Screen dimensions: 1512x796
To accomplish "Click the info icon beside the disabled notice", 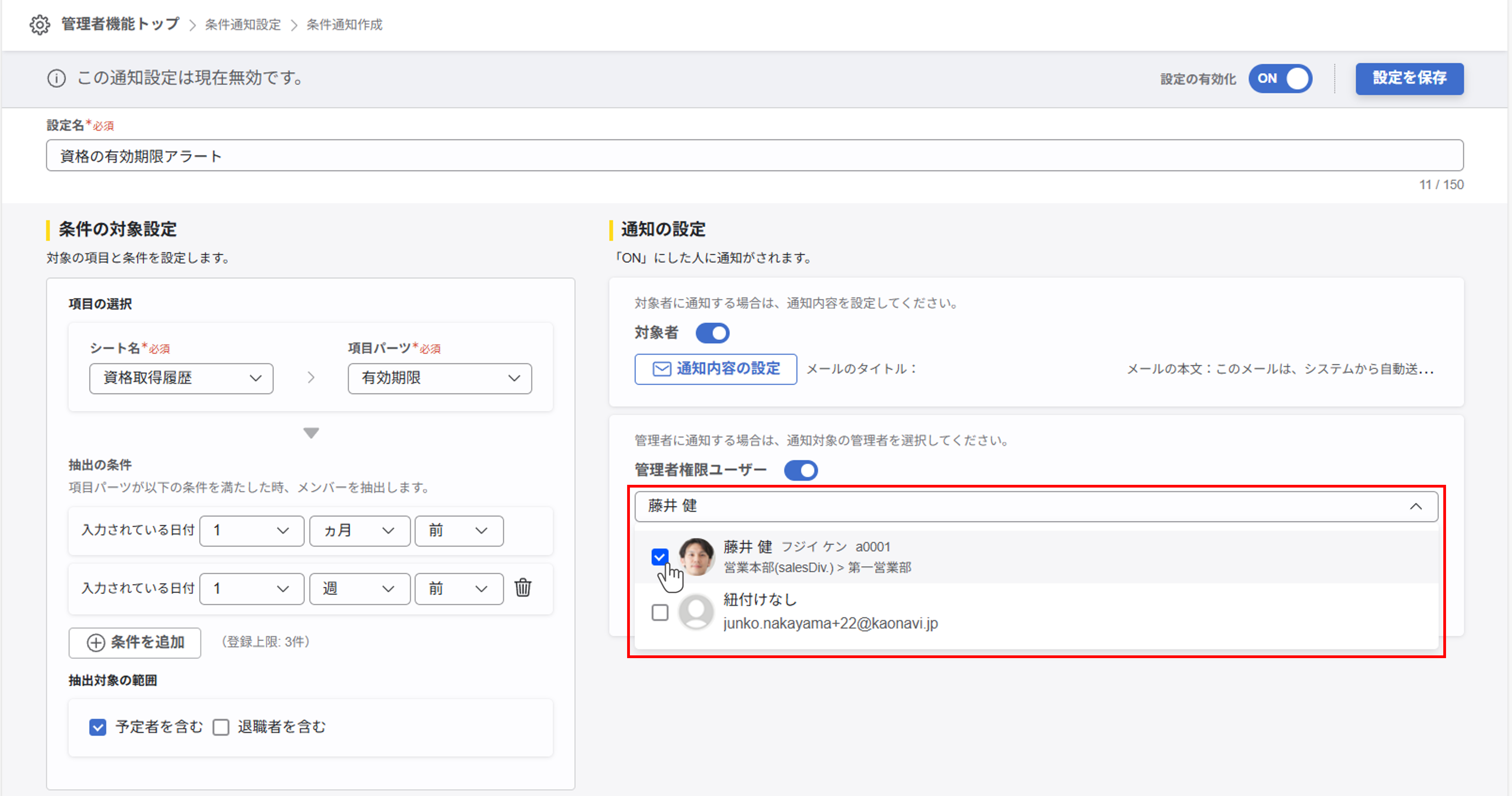I will click(x=56, y=78).
